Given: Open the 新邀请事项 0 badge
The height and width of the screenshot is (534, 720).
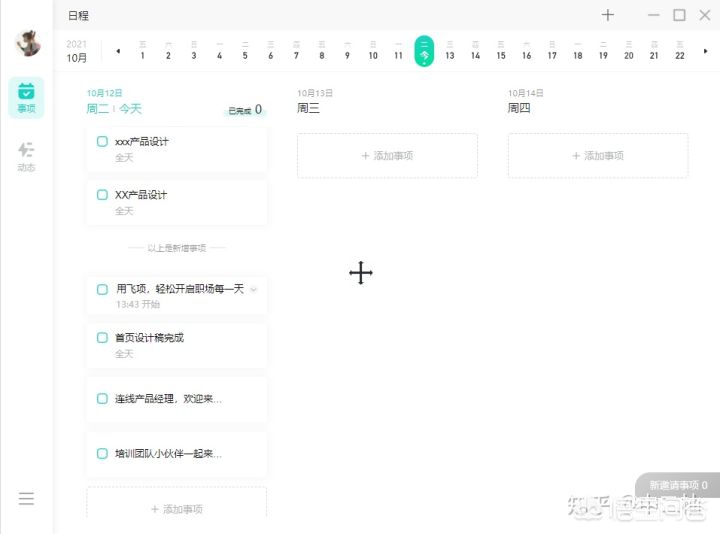Looking at the screenshot, I should coord(678,485).
